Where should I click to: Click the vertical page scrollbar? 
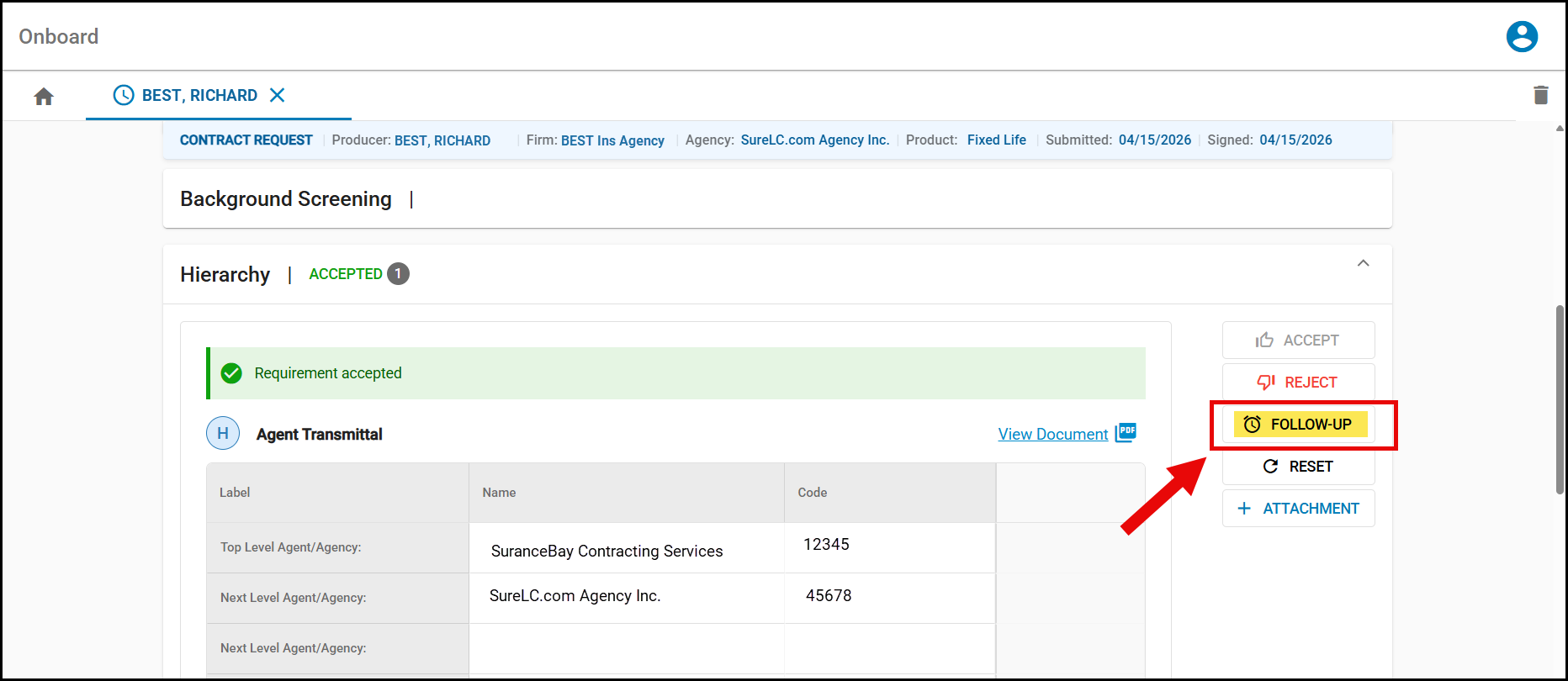tap(1560, 399)
